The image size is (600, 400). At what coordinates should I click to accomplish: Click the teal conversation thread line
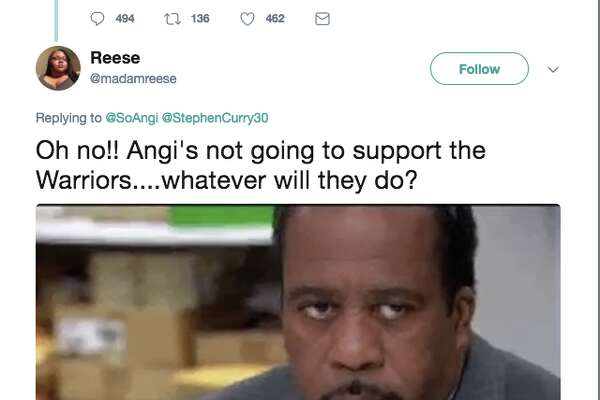tap(56, 20)
